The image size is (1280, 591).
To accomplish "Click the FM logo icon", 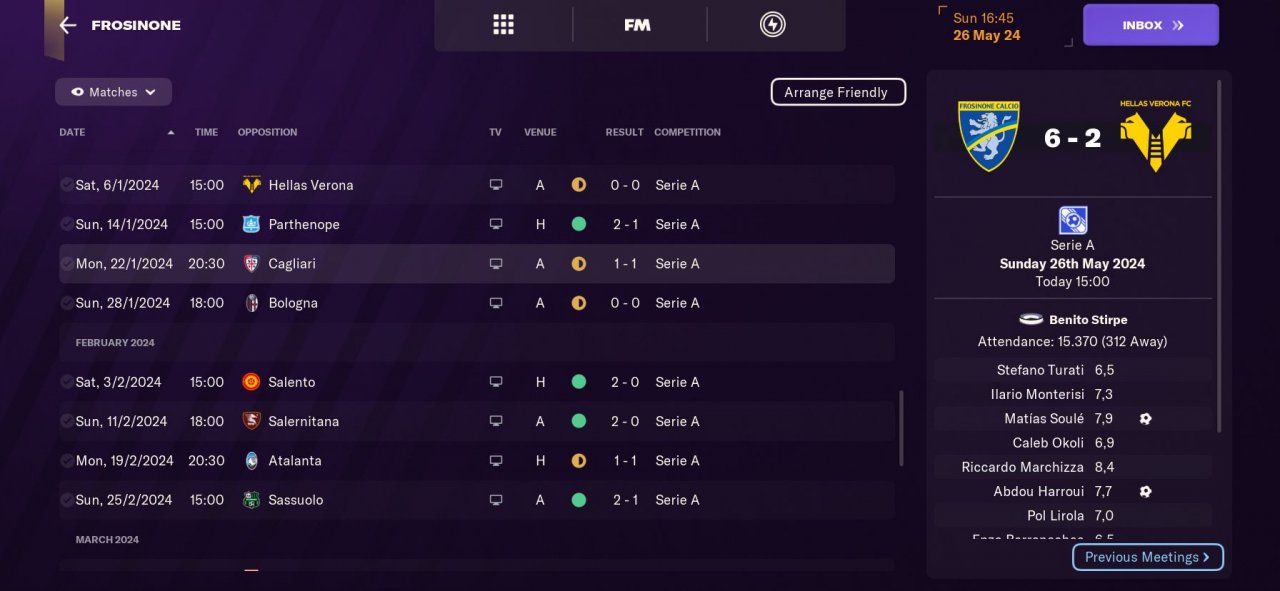I will pos(637,25).
